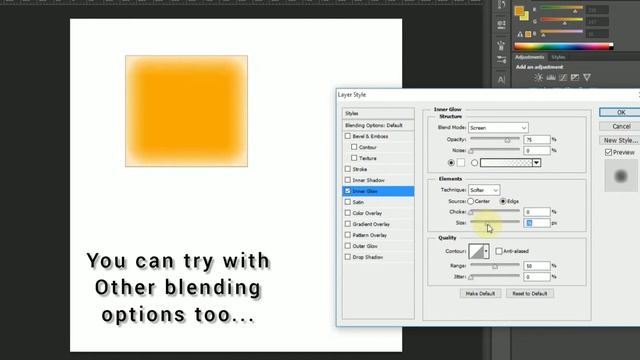
Task: Select the Center source radio button
Action: click(471, 201)
